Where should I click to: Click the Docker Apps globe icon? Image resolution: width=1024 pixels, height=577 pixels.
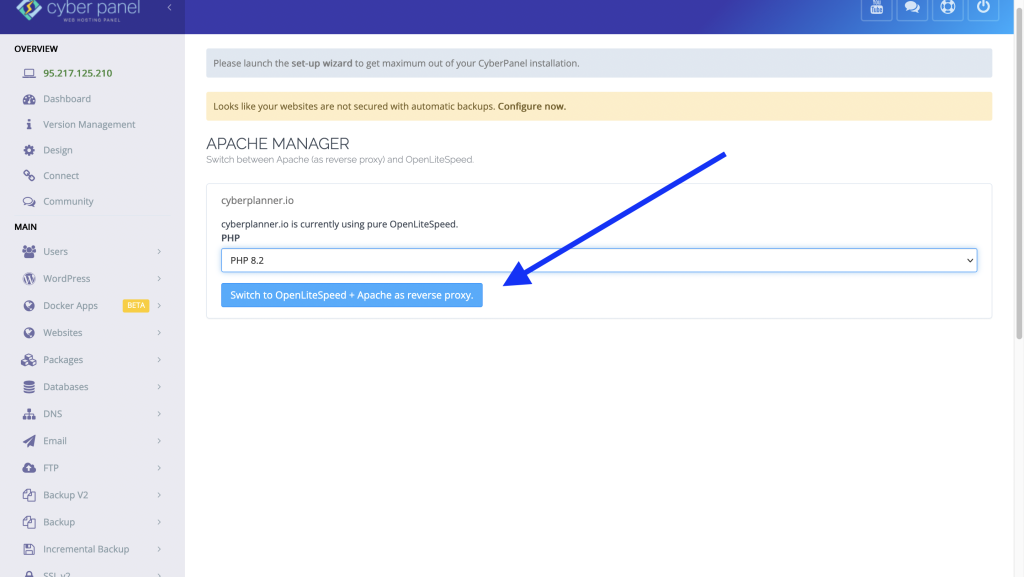(29, 305)
